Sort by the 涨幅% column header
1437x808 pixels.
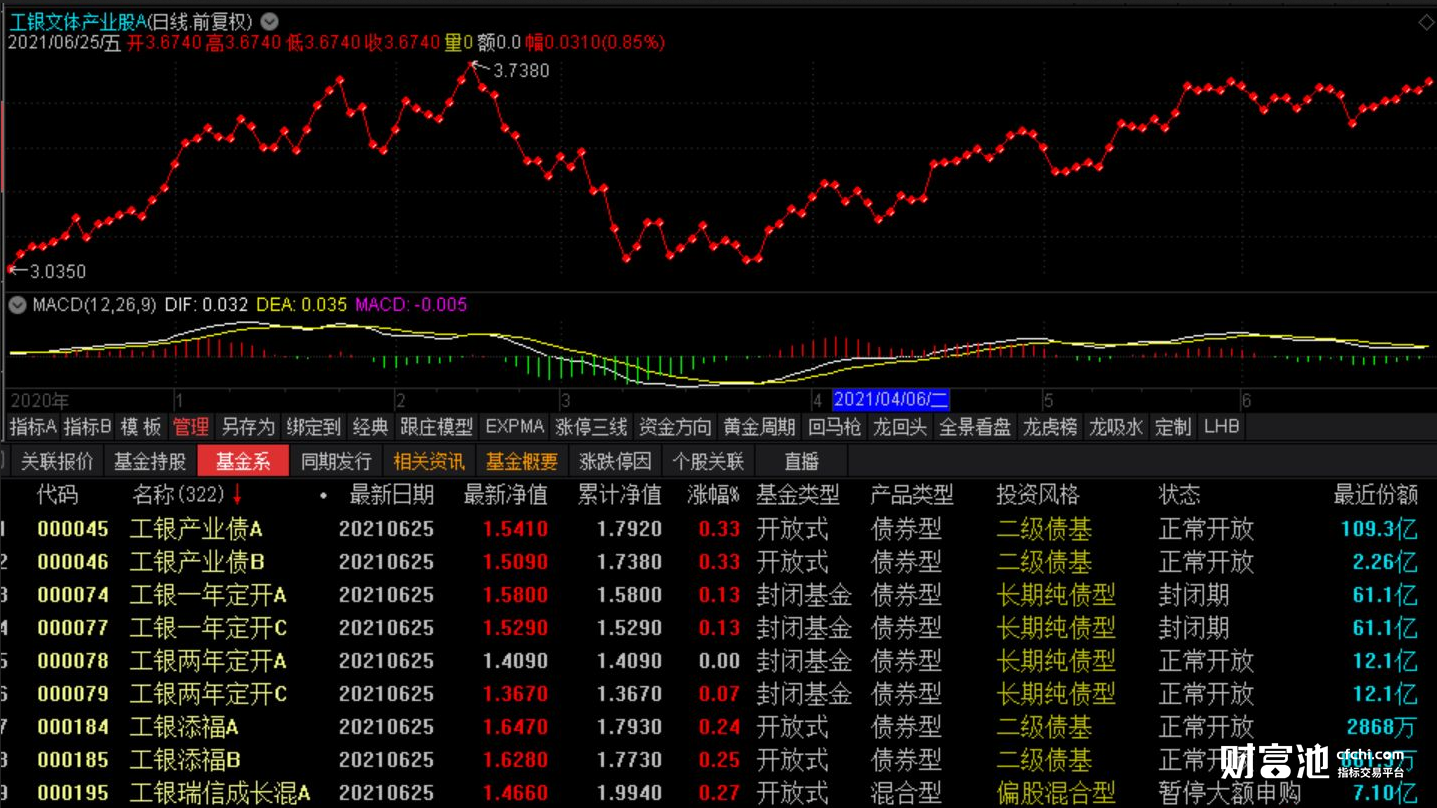tap(713, 495)
